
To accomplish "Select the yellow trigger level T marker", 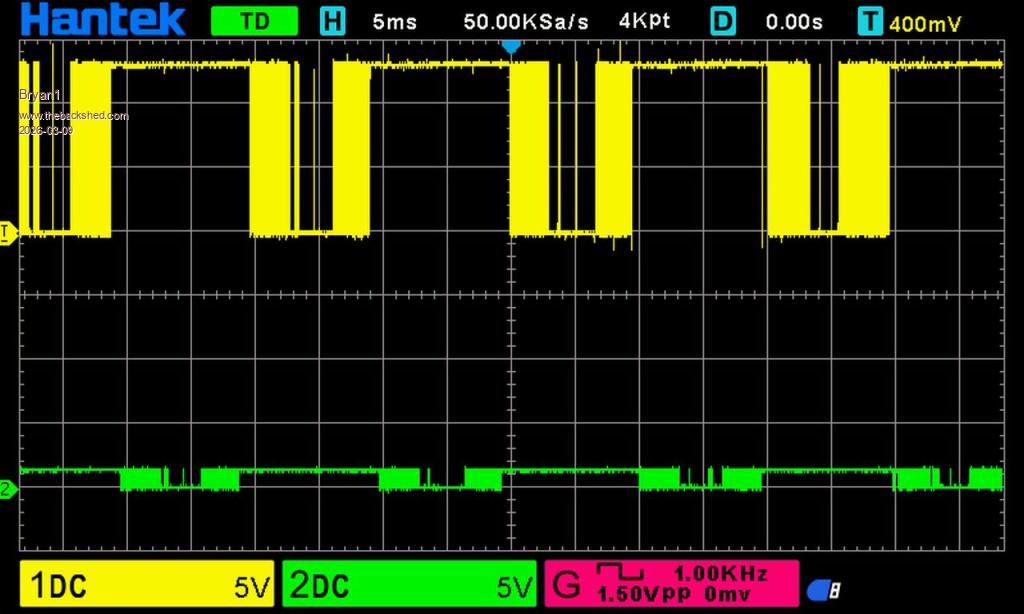I will coord(7,232).
